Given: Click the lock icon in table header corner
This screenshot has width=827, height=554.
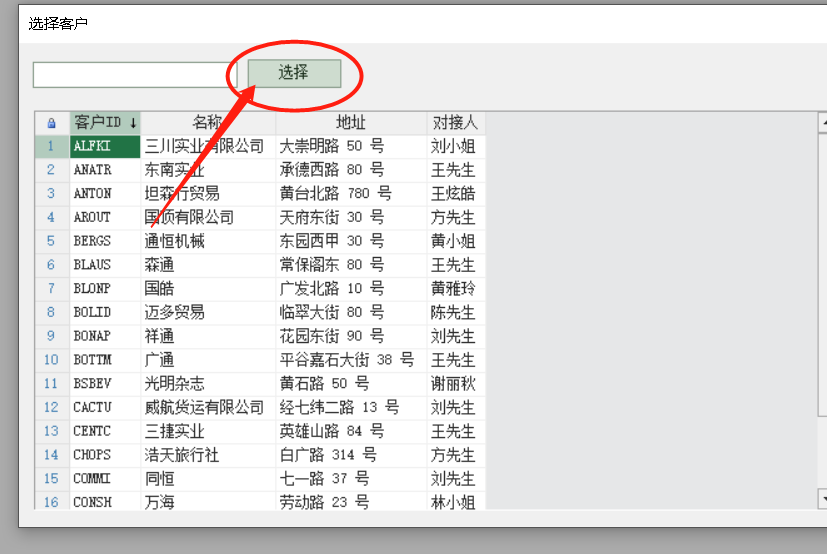Looking at the screenshot, I should (52, 123).
